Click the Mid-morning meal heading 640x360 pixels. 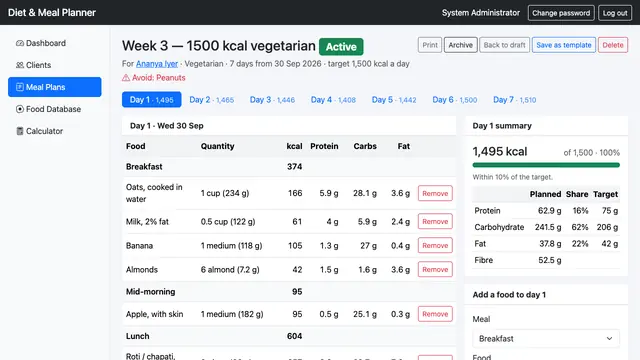coord(151,291)
